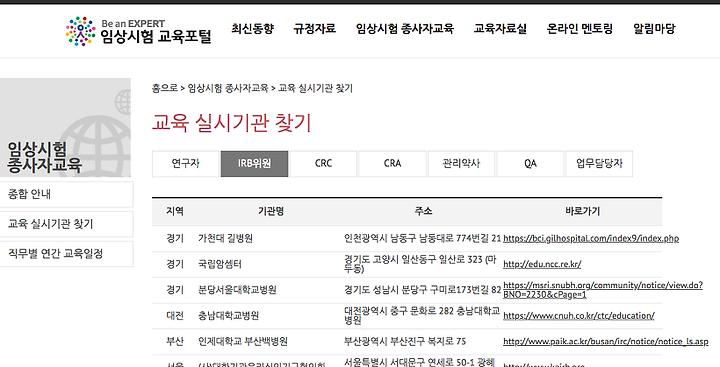Click 임상시험 종사자교육 breadcrumb link
Image resolution: width=720 pixels, height=367 pixels.
(x=228, y=88)
